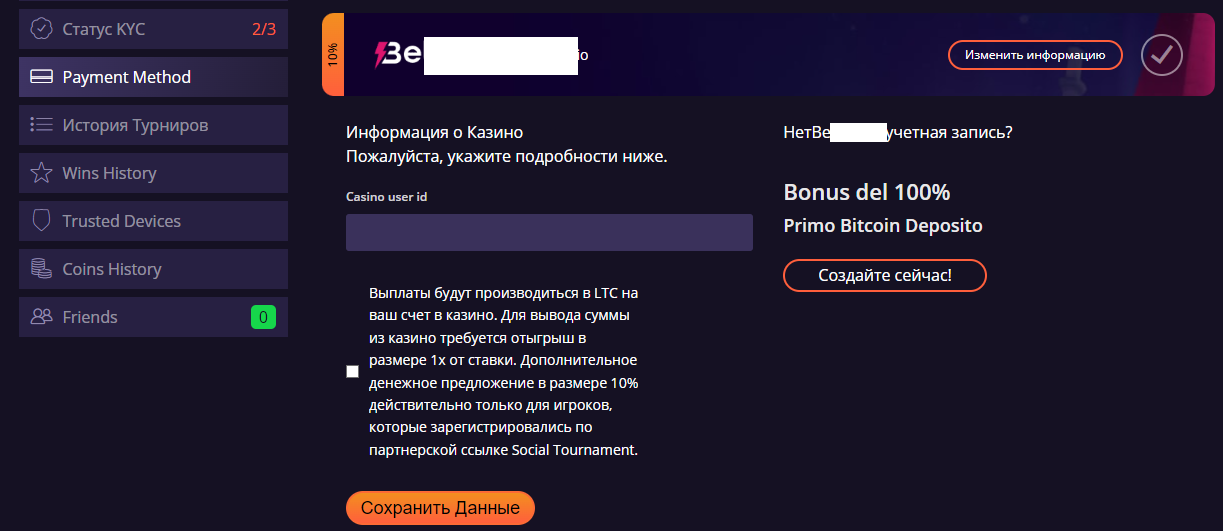Open the Wins History section
1223x531 pixels.
(x=110, y=173)
